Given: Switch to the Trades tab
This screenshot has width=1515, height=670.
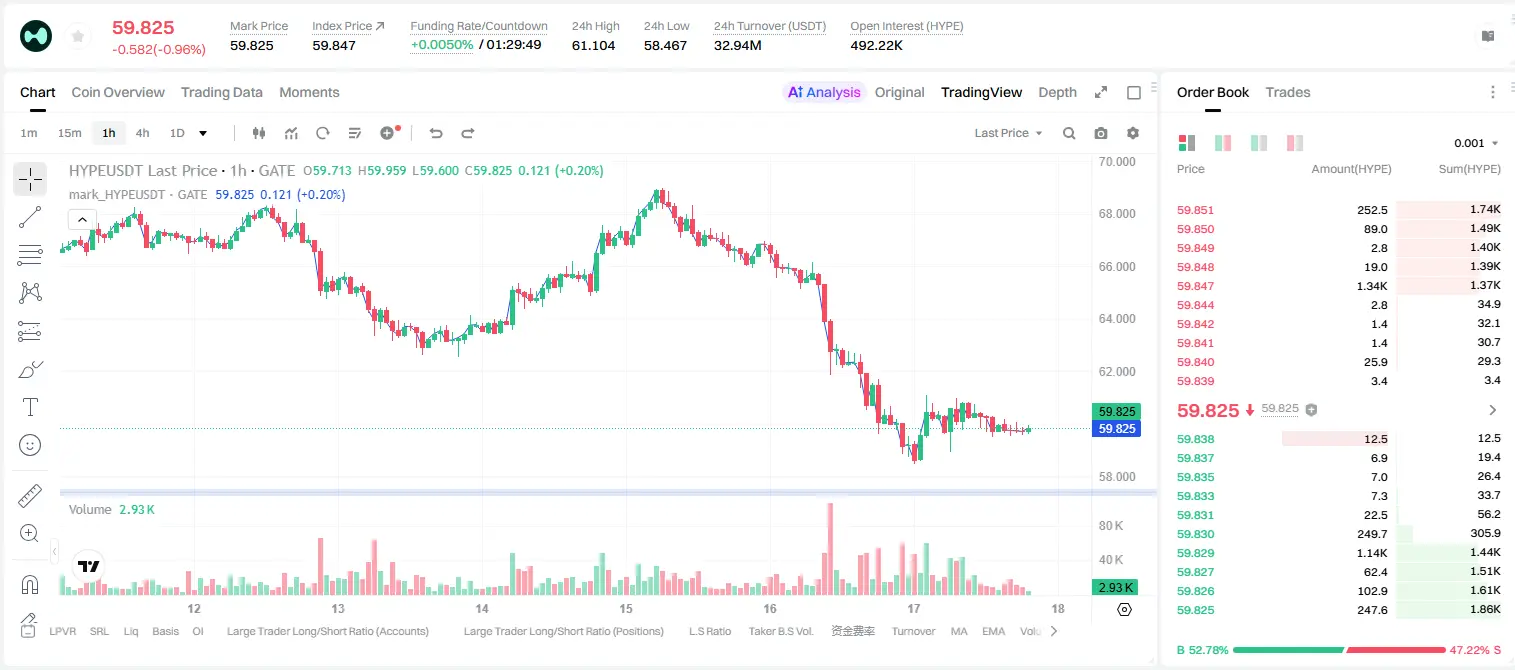Looking at the screenshot, I should 1287,92.
